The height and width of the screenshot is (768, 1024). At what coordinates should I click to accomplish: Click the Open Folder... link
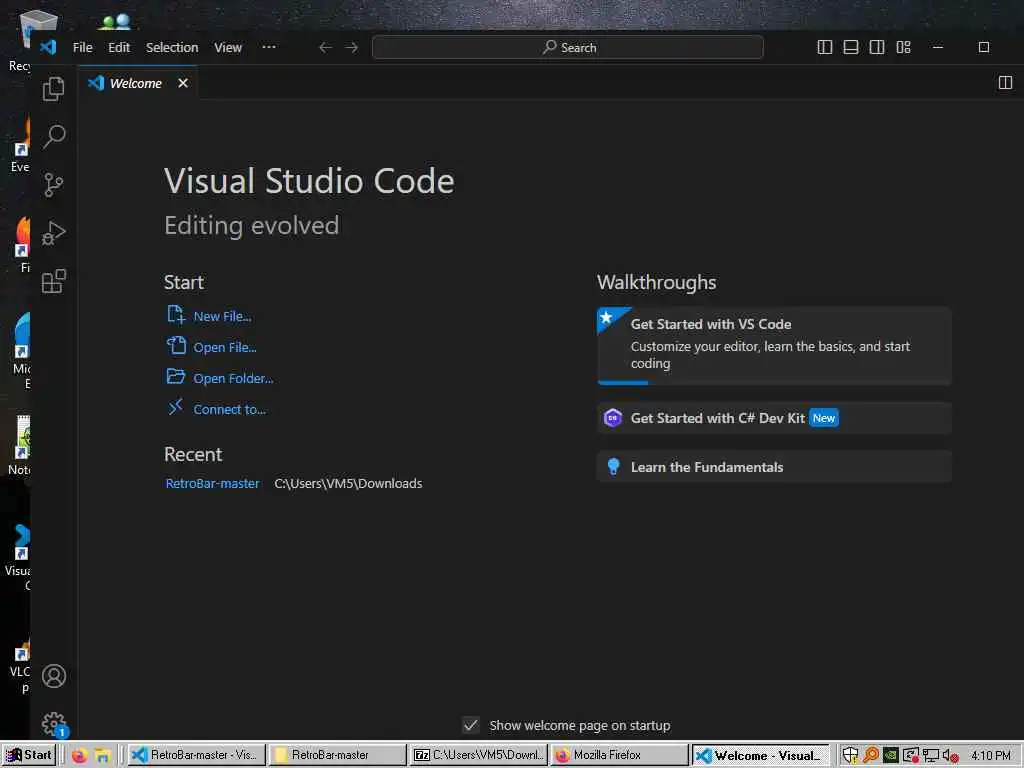(233, 378)
